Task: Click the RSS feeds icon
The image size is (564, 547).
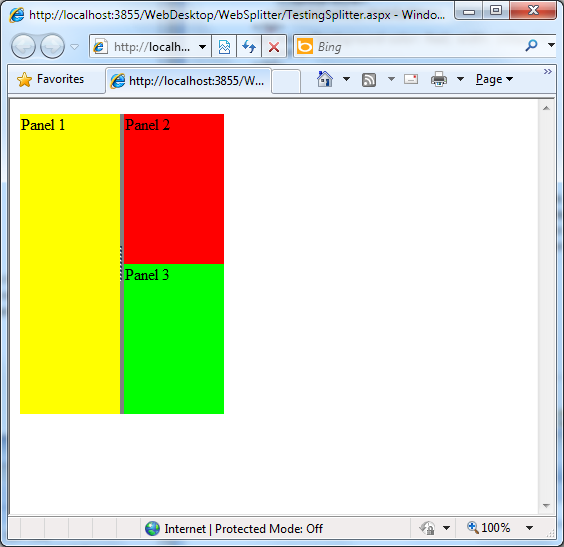Action: tap(369, 79)
